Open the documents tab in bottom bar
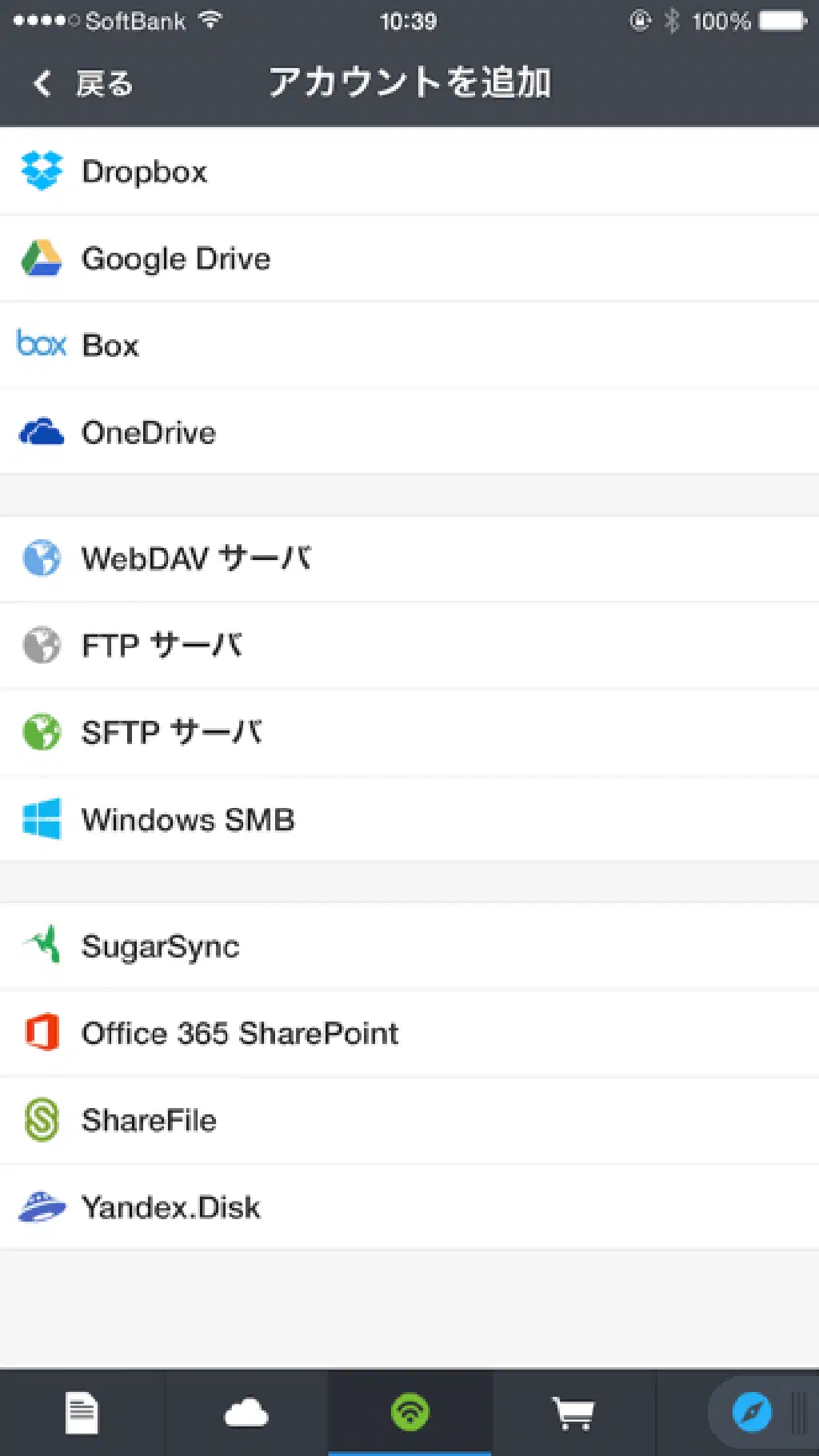 click(x=82, y=1413)
